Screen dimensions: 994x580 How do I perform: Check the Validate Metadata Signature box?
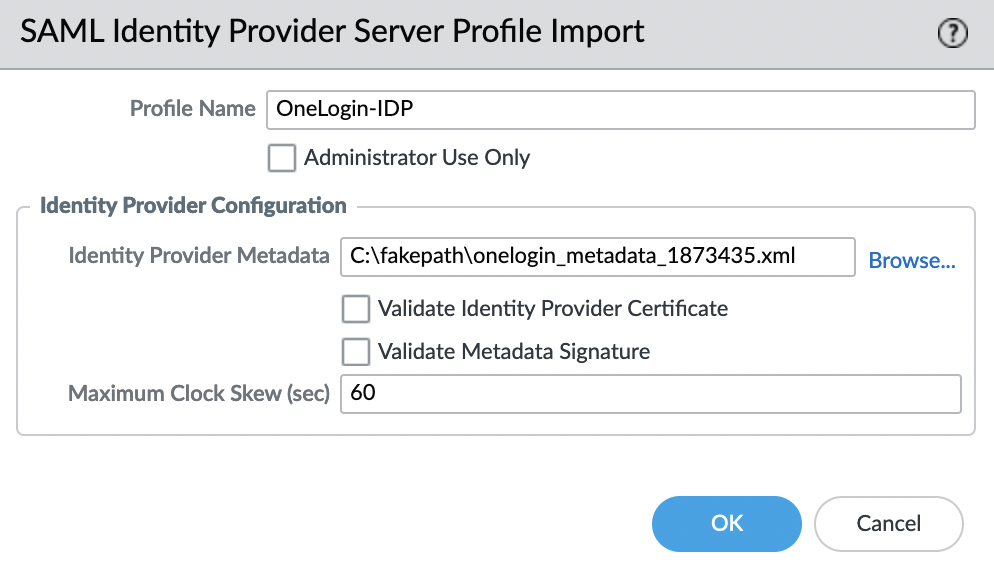[x=356, y=352]
